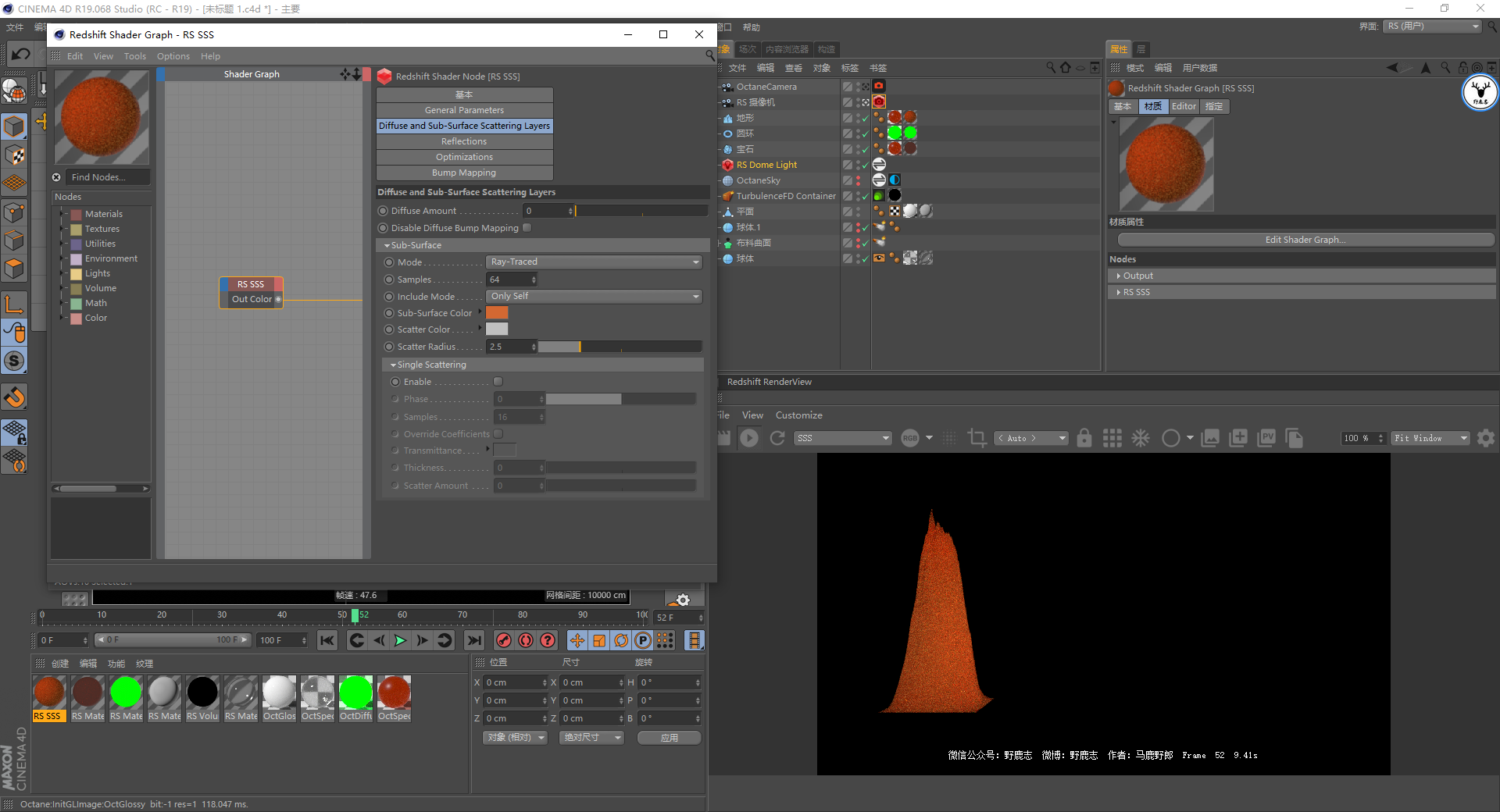This screenshot has height=812, width=1500.
Task: Switch to Bump Mapping tab
Action: pos(464,173)
